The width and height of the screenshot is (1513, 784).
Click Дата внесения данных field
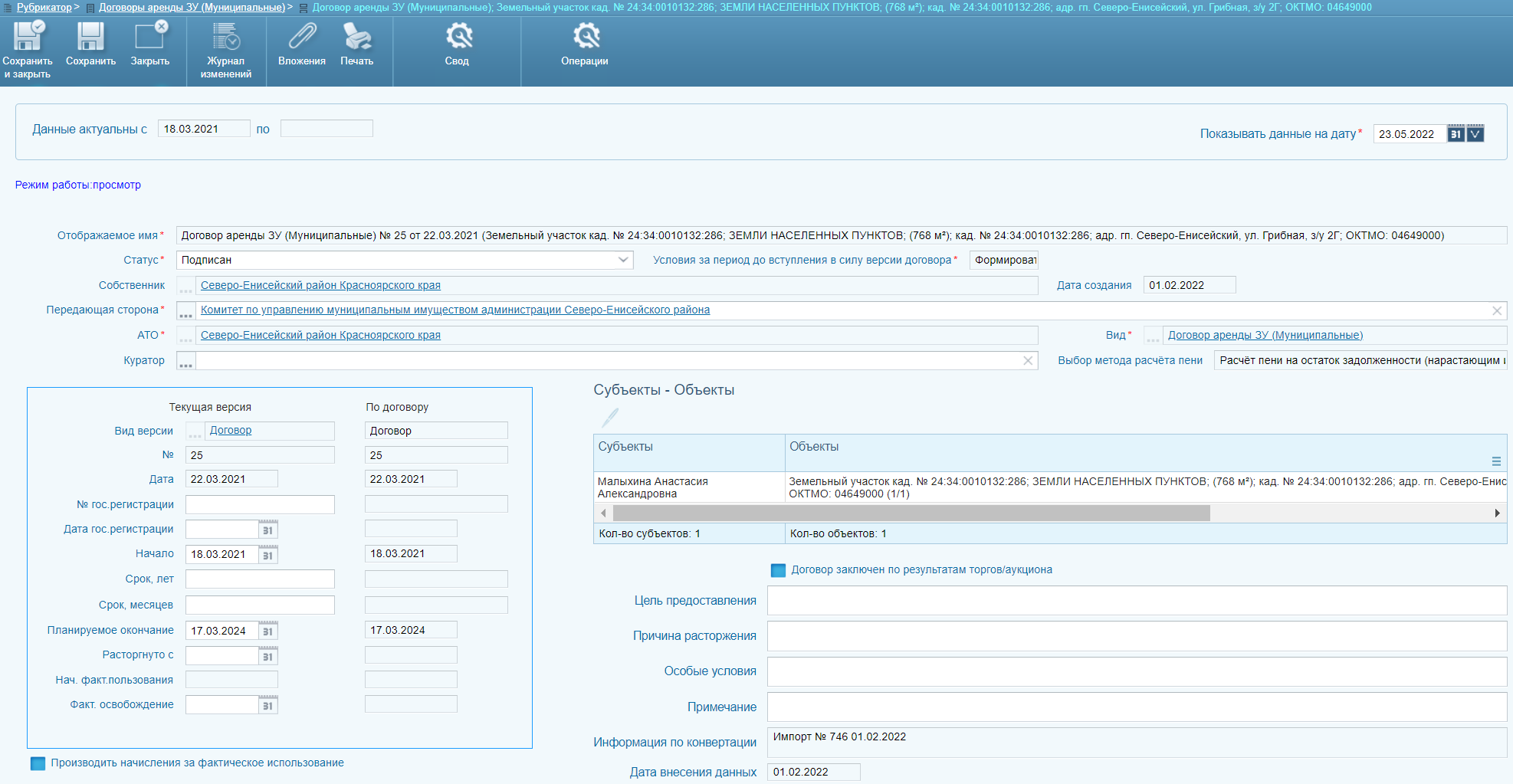click(814, 772)
